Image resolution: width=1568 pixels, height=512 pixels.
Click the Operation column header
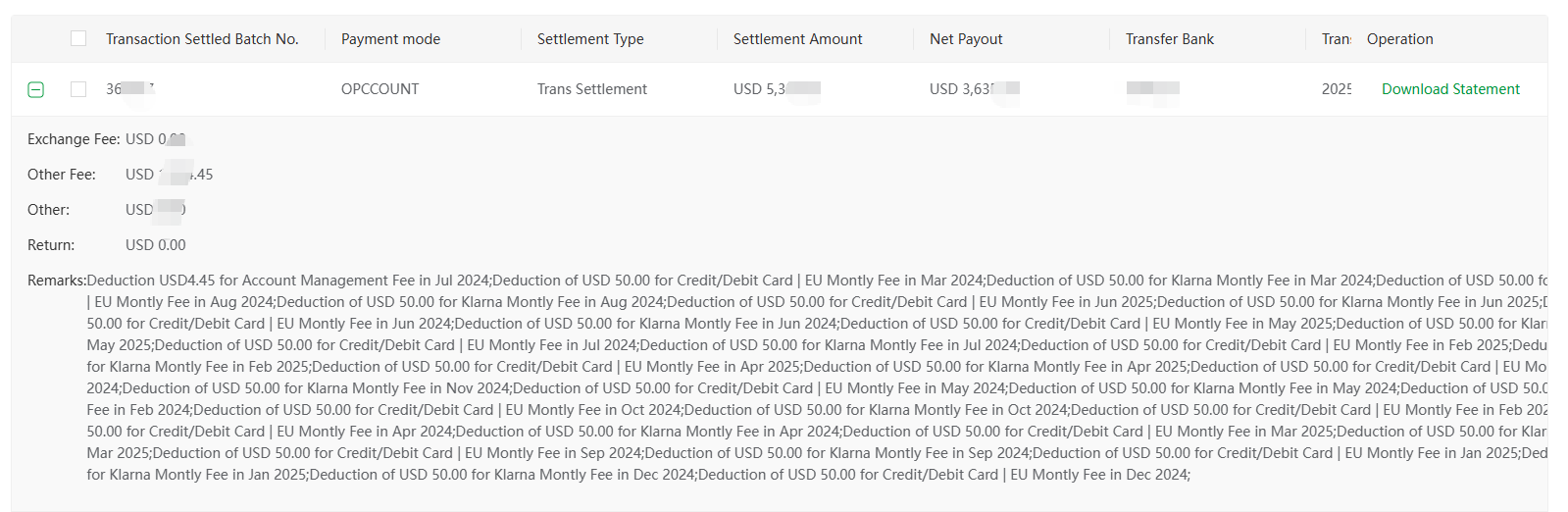coord(1399,39)
